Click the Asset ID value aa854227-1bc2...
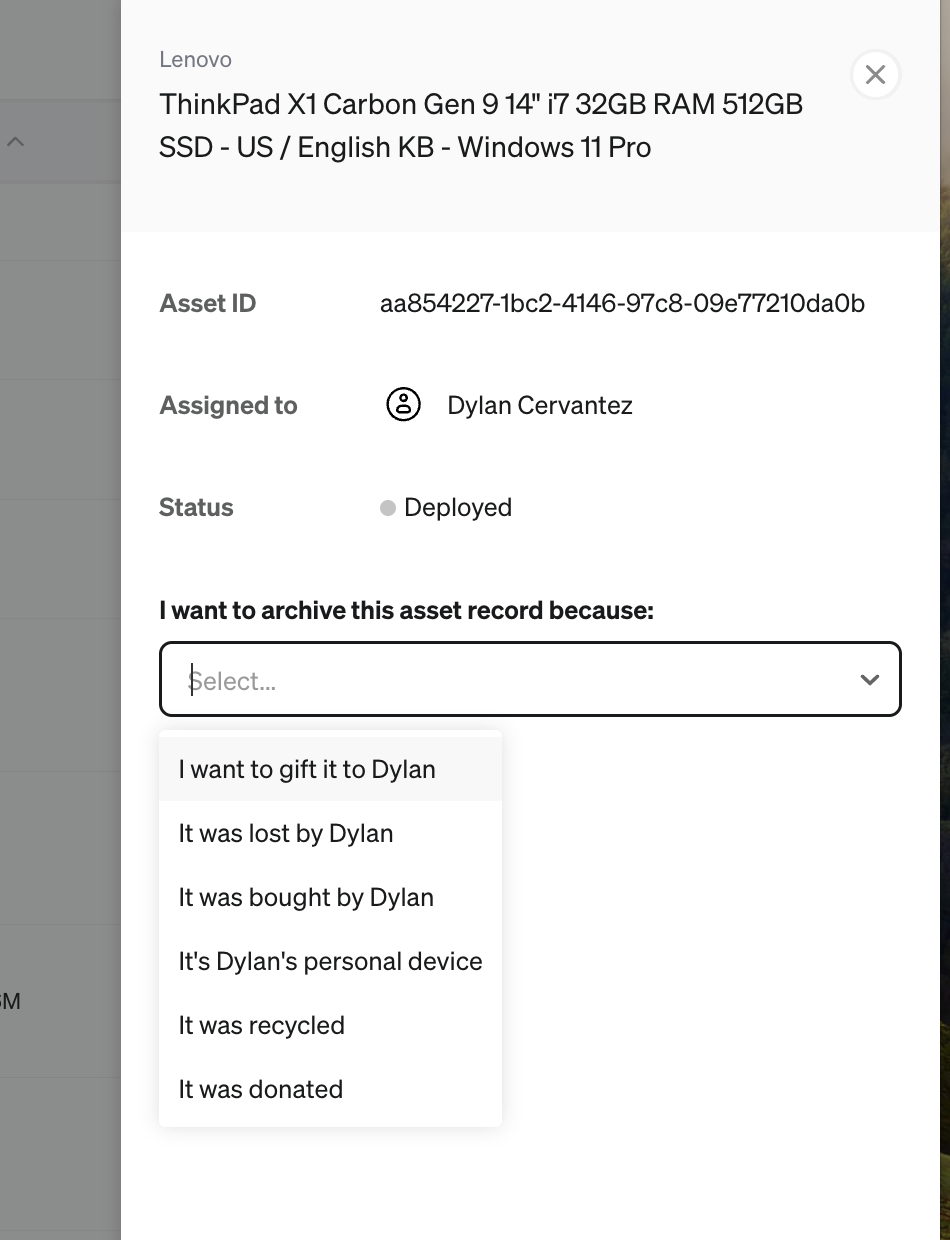950x1240 pixels. (622, 303)
